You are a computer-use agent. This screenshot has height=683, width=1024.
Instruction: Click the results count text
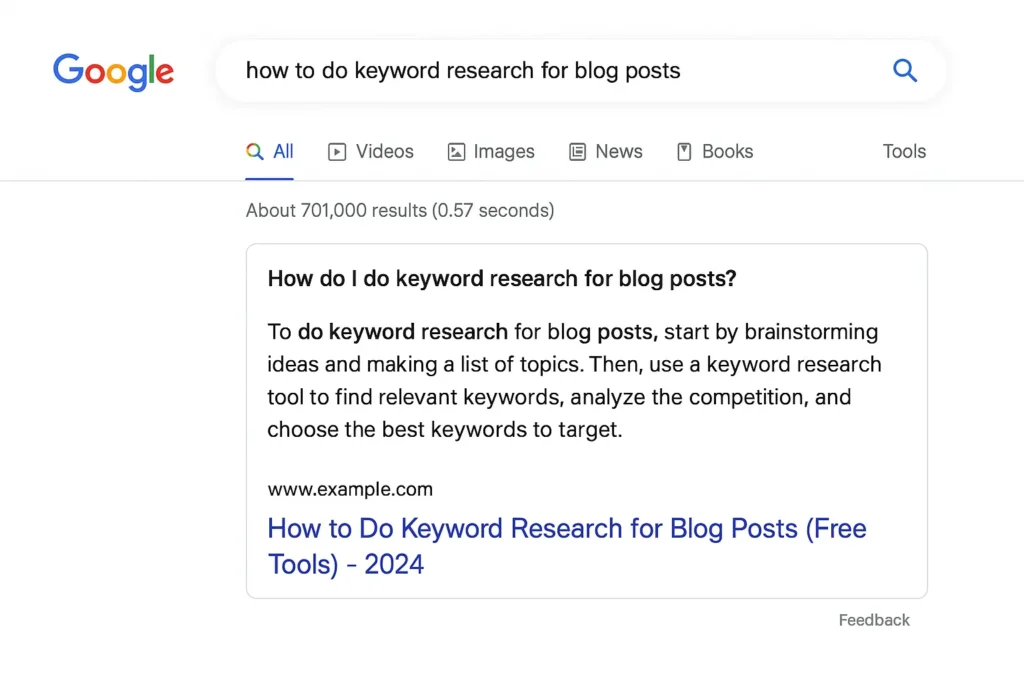pos(400,210)
